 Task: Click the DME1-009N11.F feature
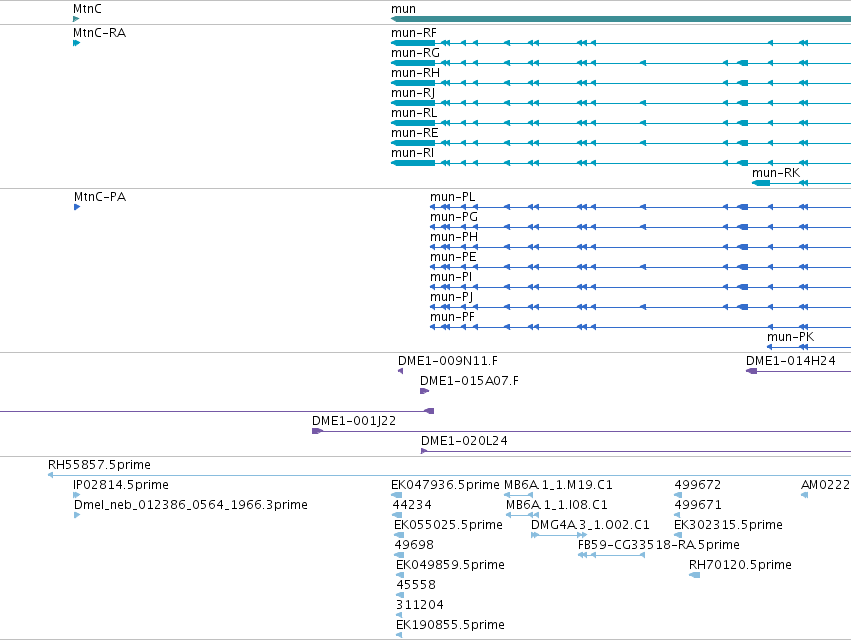[401, 371]
